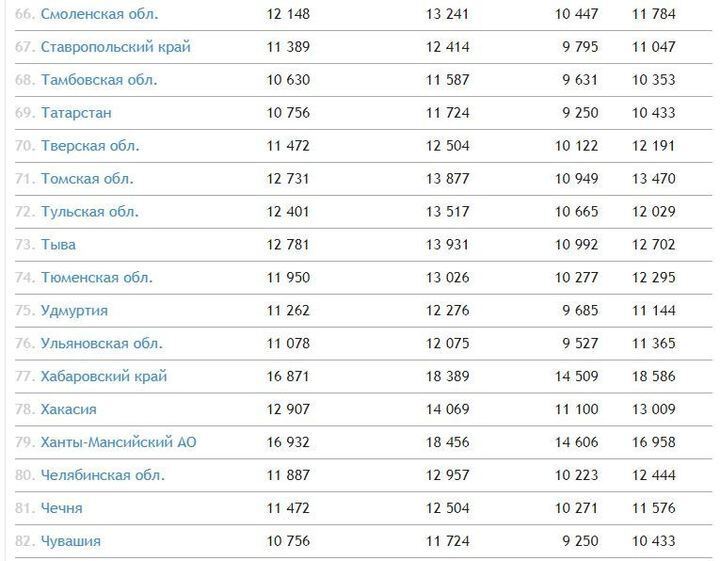Open Тамбовская обл. region page
Viewport: 720px width, 561px height.
[x=99, y=81]
